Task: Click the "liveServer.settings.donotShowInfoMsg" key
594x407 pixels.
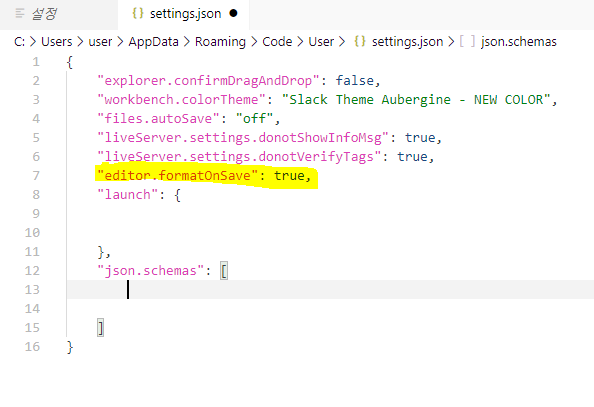Action: (x=243, y=138)
